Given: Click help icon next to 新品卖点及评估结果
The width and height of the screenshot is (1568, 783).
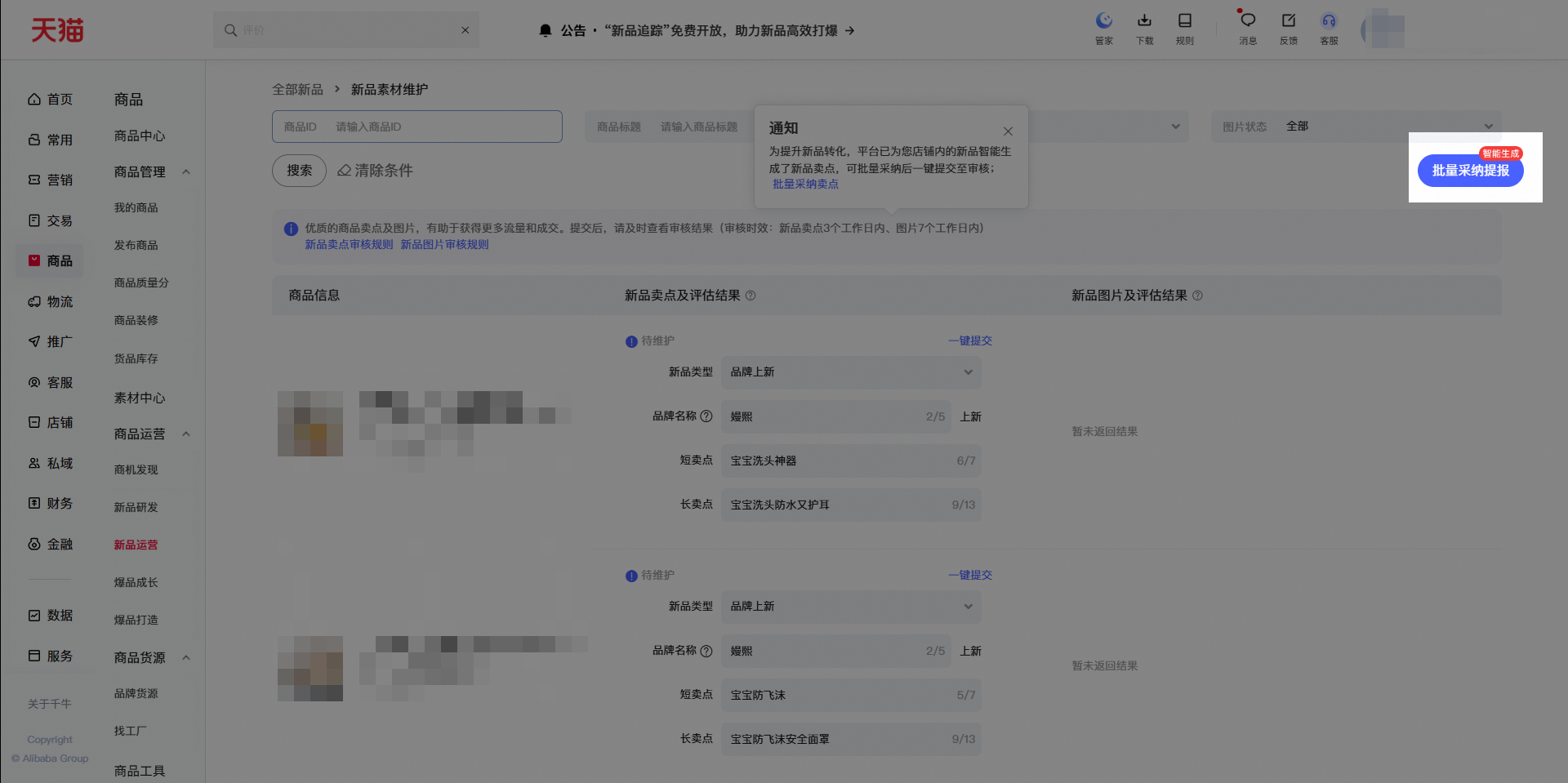Looking at the screenshot, I should 751,296.
